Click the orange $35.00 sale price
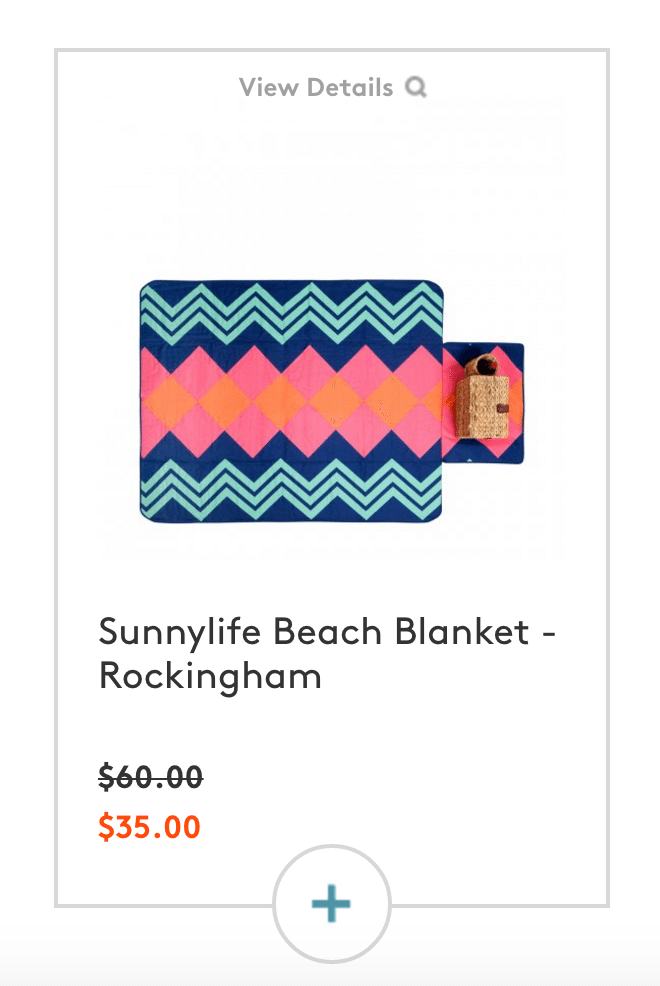660x986 pixels. tap(150, 826)
